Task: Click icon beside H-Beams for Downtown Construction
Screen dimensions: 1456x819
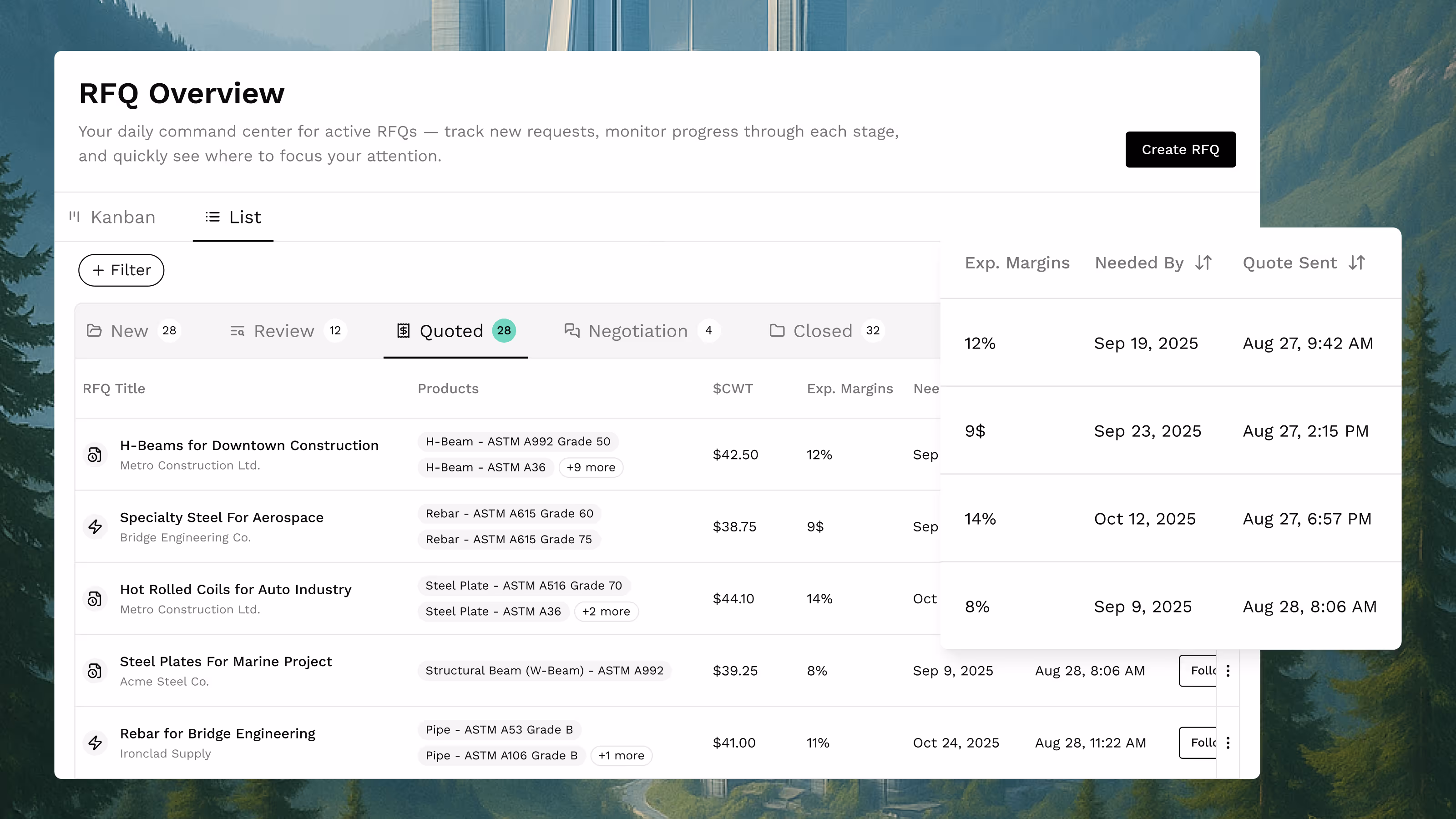Action: pyautogui.click(x=95, y=455)
